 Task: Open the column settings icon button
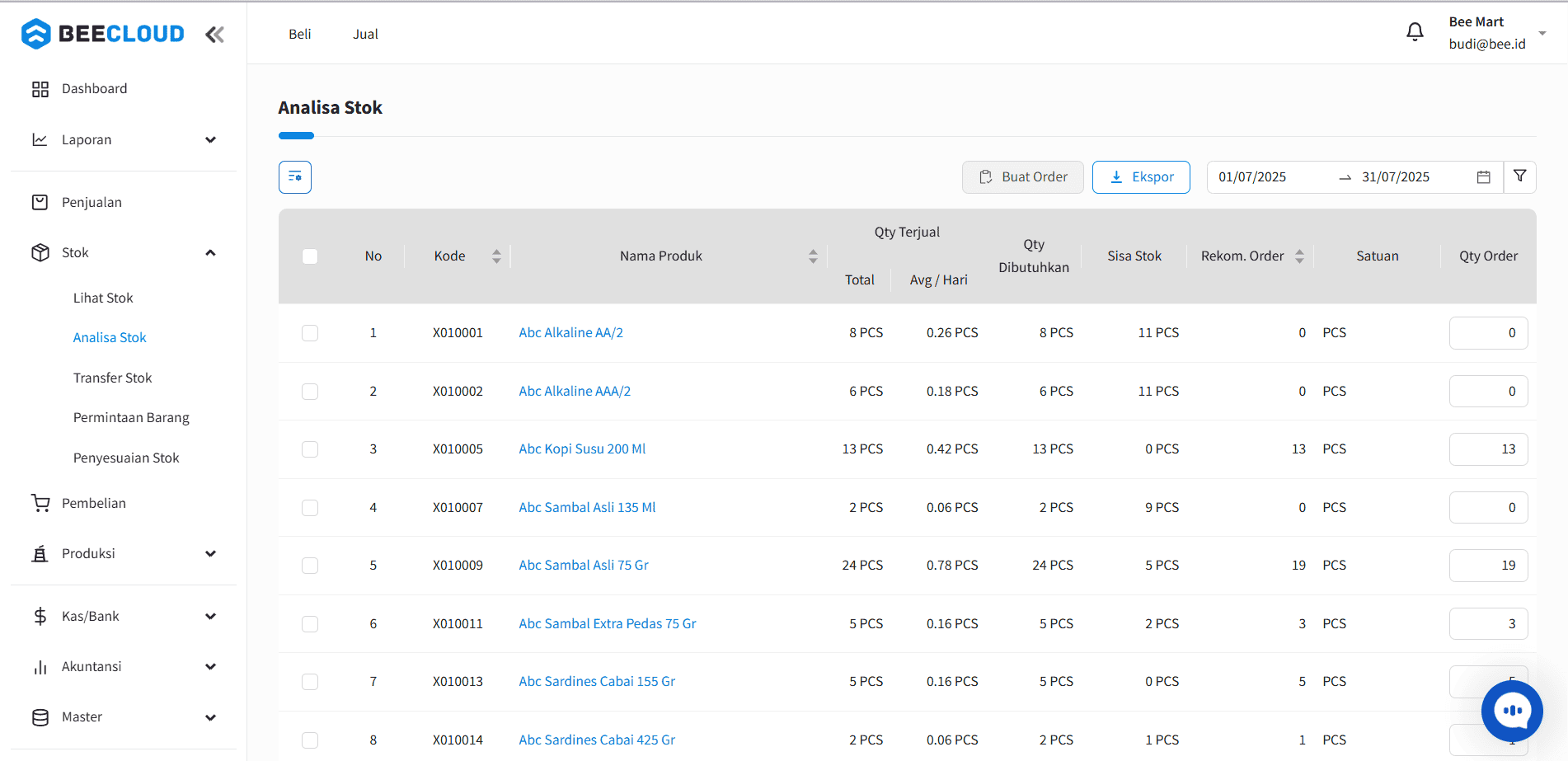point(295,177)
